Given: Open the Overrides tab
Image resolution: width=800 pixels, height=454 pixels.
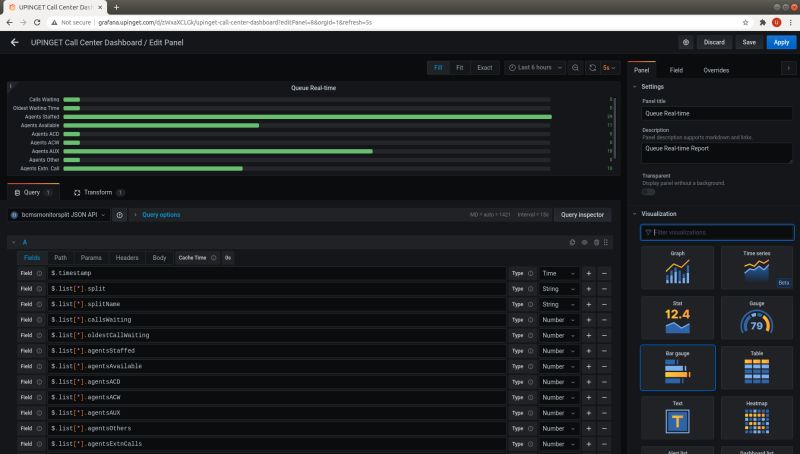Looking at the screenshot, I should point(716,70).
